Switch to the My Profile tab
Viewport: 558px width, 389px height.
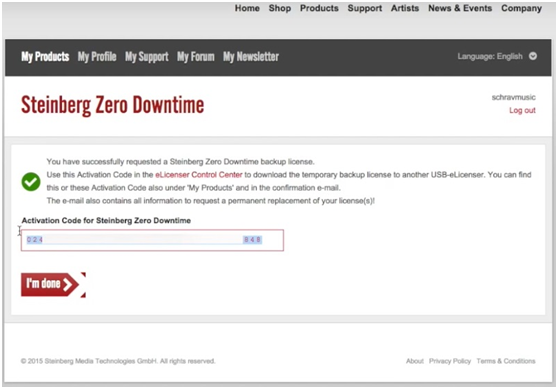click(97, 57)
